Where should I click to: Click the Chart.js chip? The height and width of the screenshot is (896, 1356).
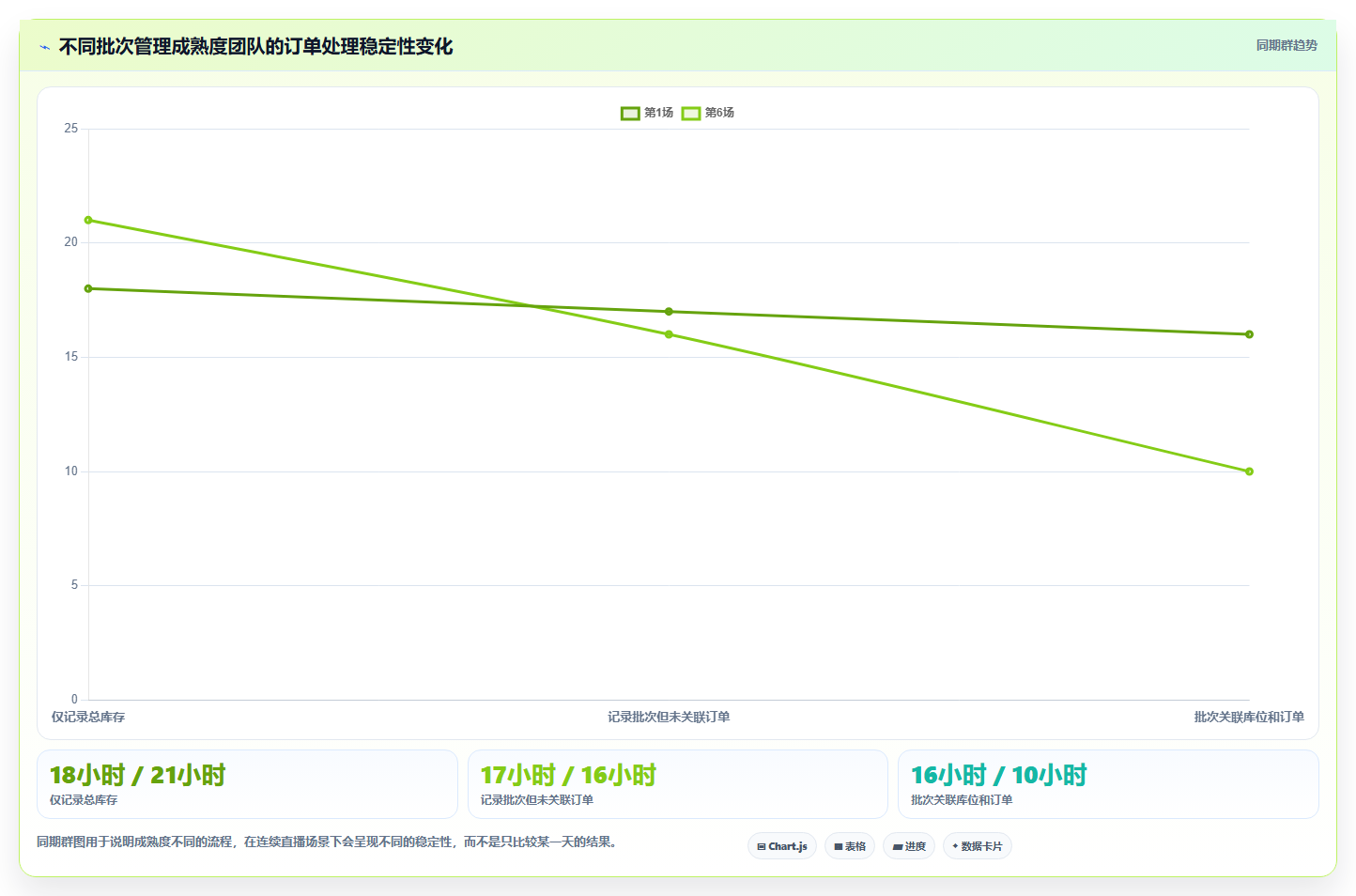782,846
